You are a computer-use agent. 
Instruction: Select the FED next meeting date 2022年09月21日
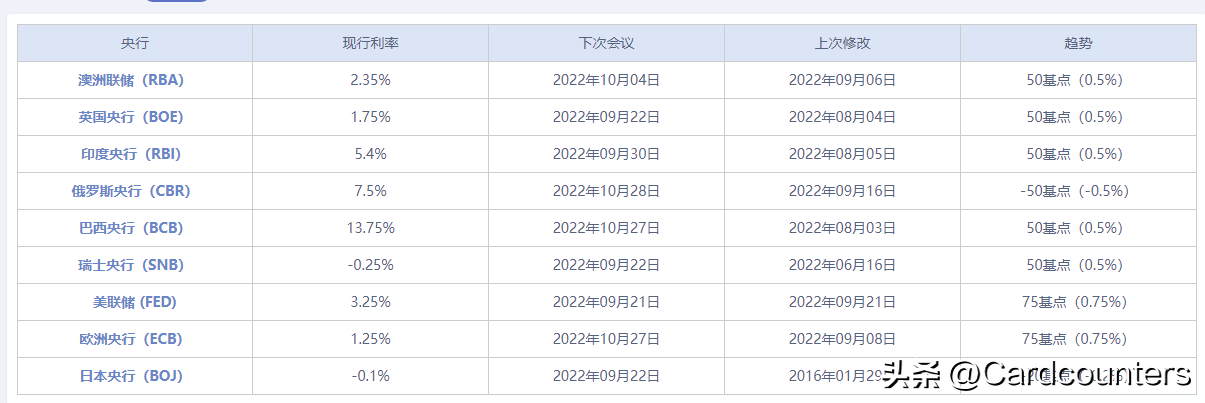coord(607,302)
